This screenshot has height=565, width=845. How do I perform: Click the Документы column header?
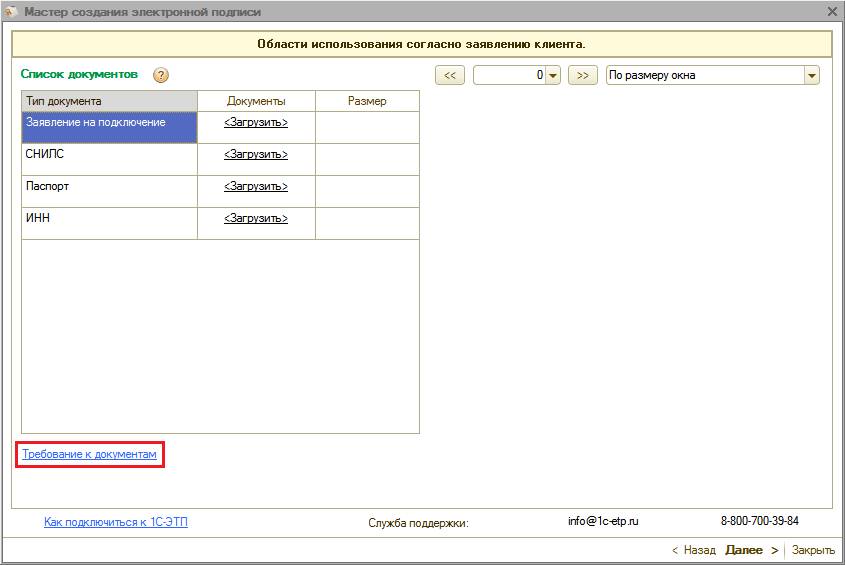pos(256,101)
